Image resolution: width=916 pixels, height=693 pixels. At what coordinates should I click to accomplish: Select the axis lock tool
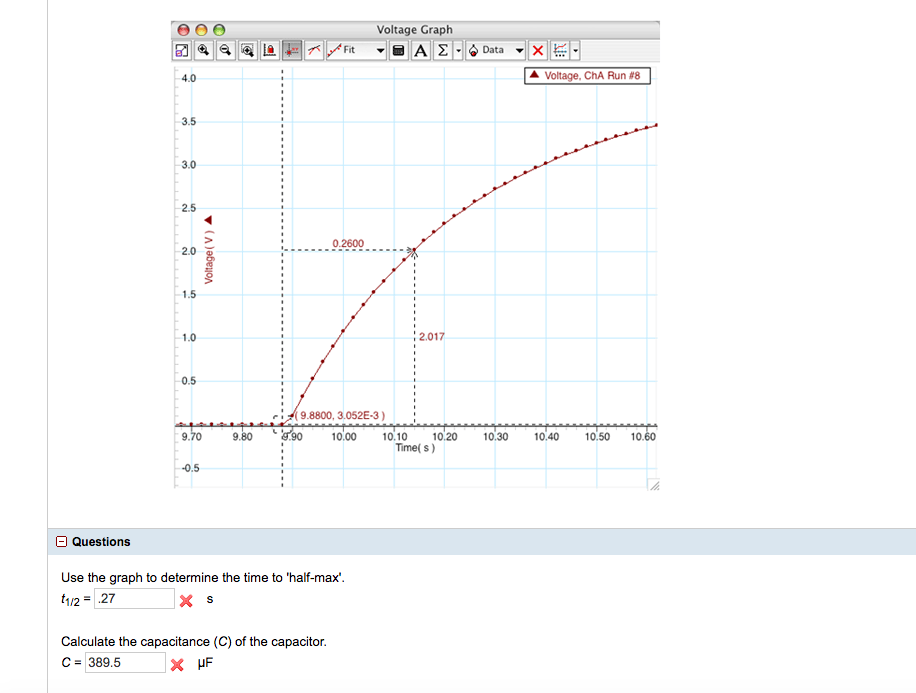coord(269,50)
